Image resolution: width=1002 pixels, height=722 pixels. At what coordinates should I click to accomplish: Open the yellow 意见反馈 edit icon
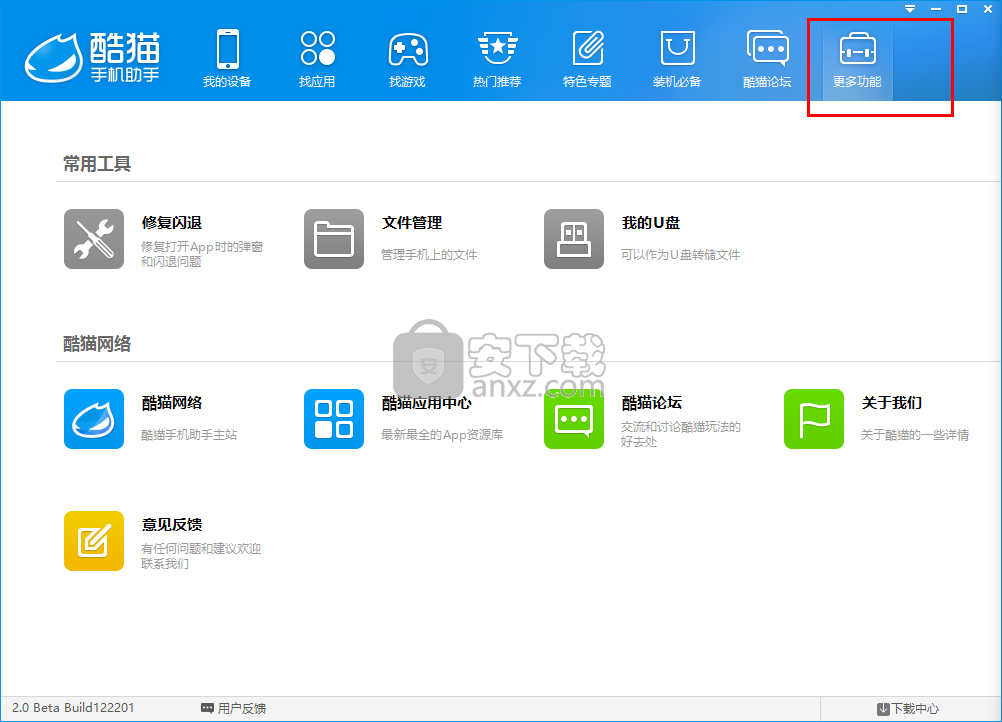(94, 541)
